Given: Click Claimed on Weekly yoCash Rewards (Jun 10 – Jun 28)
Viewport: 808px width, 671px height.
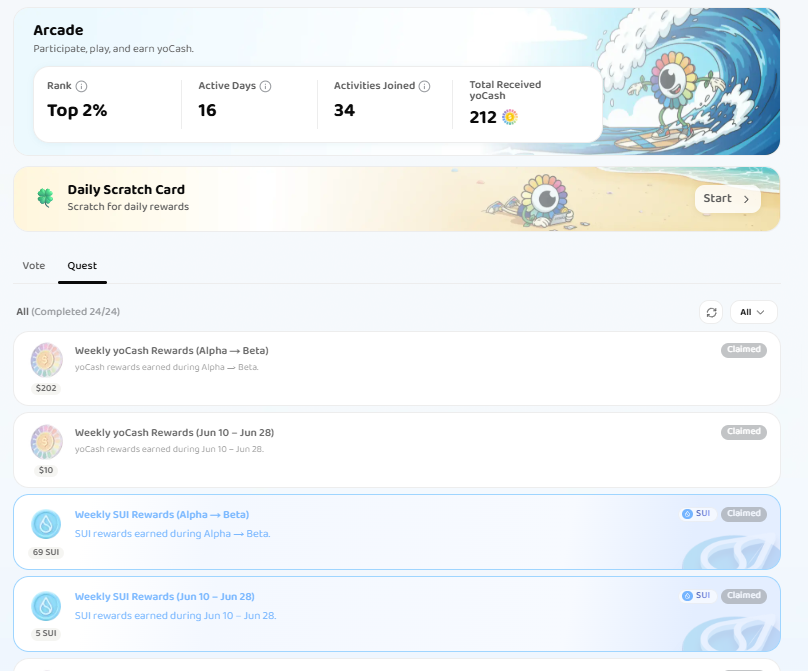Looking at the screenshot, I should (x=744, y=431).
